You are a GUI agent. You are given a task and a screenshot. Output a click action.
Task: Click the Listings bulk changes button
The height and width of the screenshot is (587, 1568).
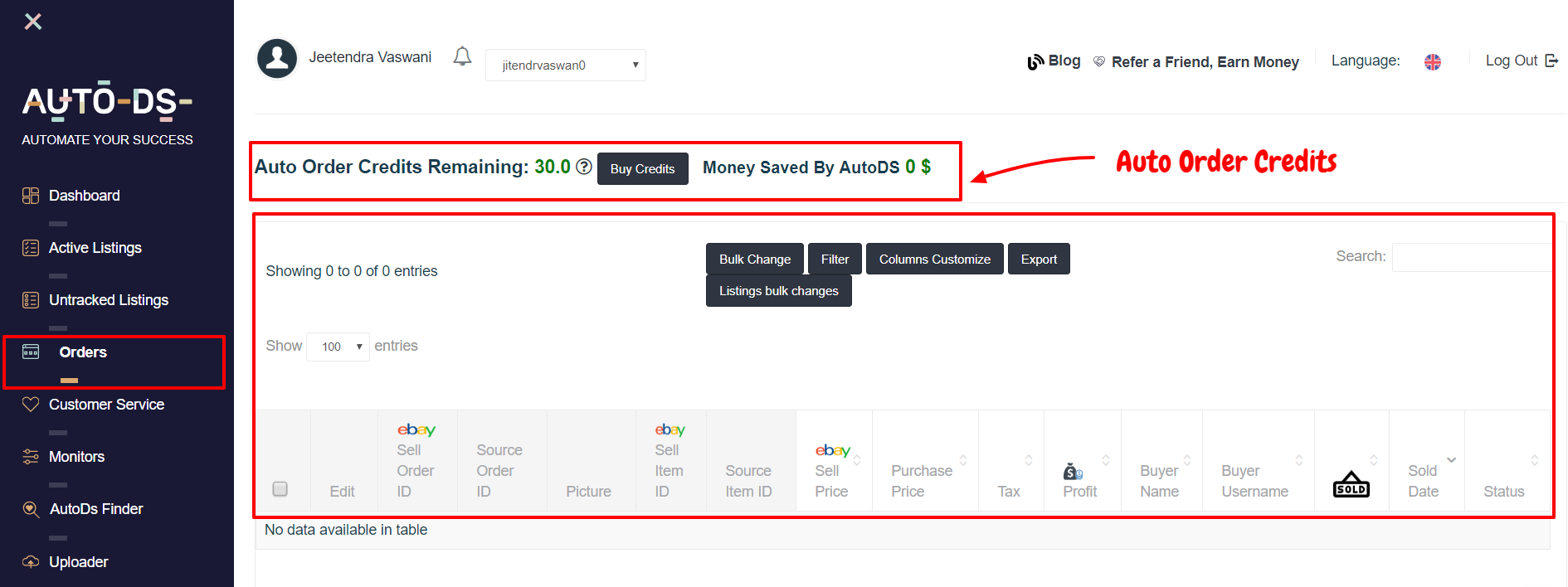pyautogui.click(x=779, y=291)
